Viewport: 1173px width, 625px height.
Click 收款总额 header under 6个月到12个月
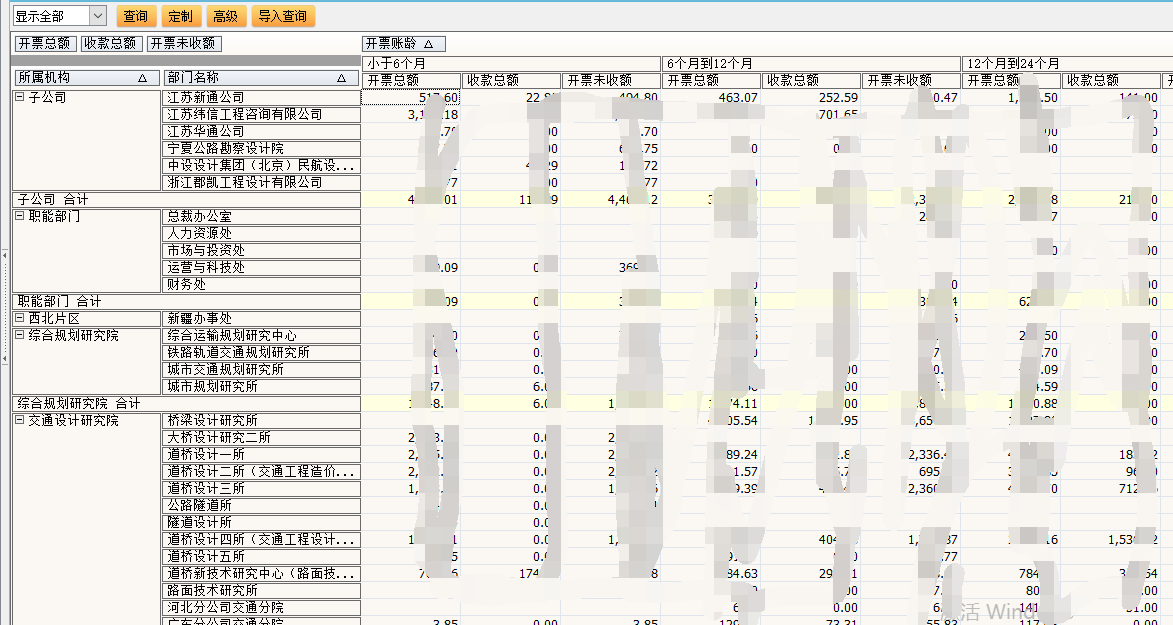click(x=812, y=80)
